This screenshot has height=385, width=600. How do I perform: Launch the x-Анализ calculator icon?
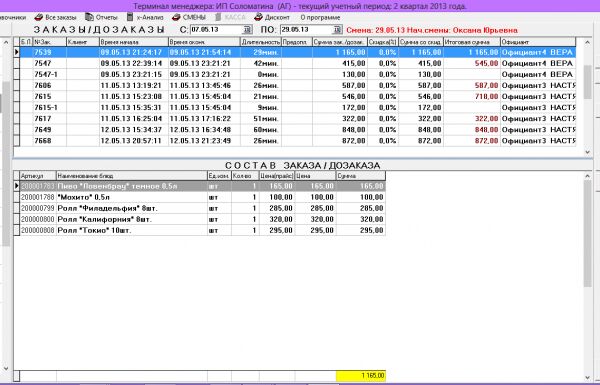130,17
